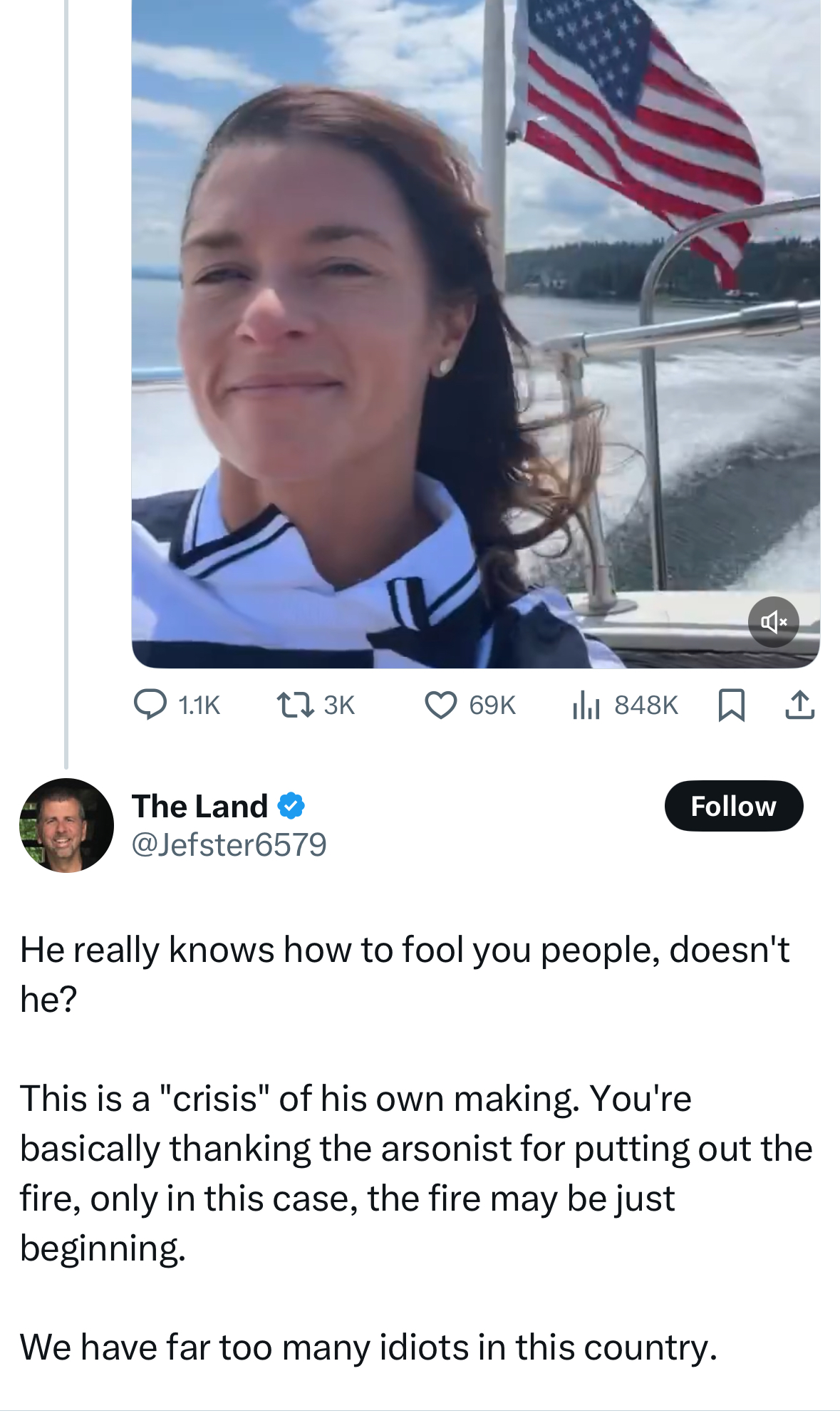
Task: Open the 848K views count
Action: (x=646, y=705)
